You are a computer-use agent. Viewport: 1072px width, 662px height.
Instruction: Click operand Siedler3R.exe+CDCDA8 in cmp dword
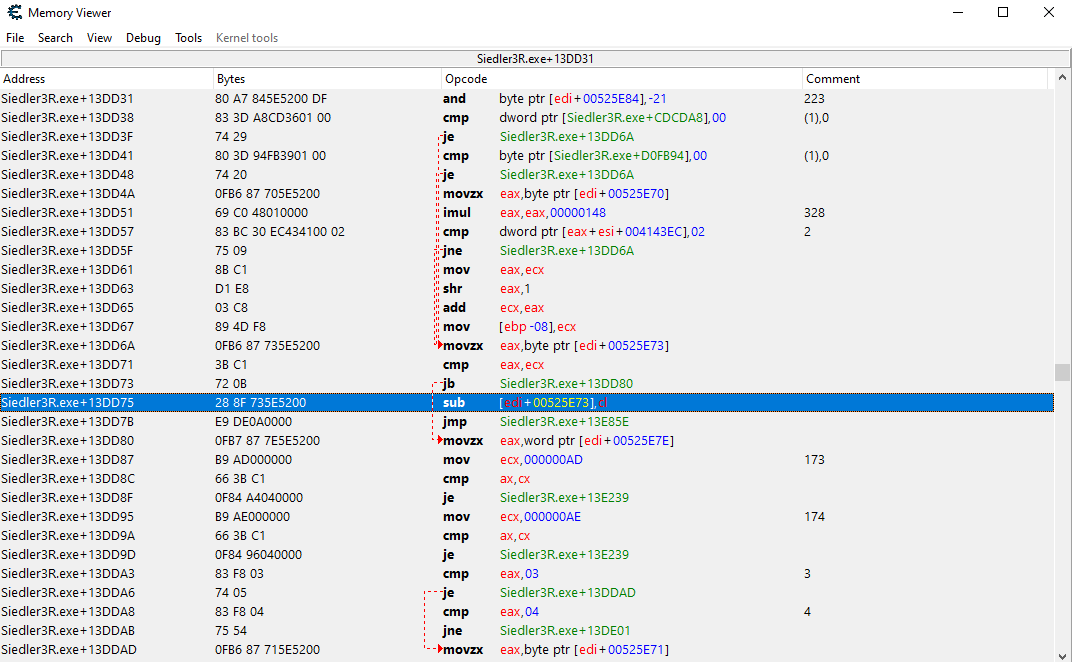click(x=634, y=118)
